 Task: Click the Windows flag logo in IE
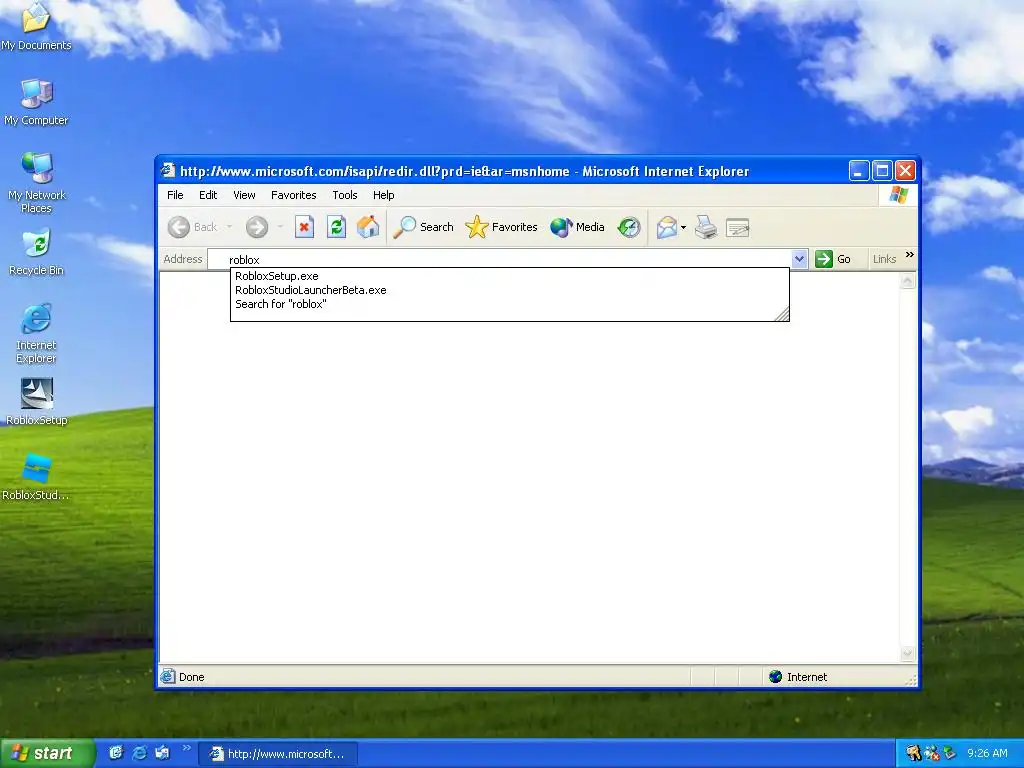point(899,195)
